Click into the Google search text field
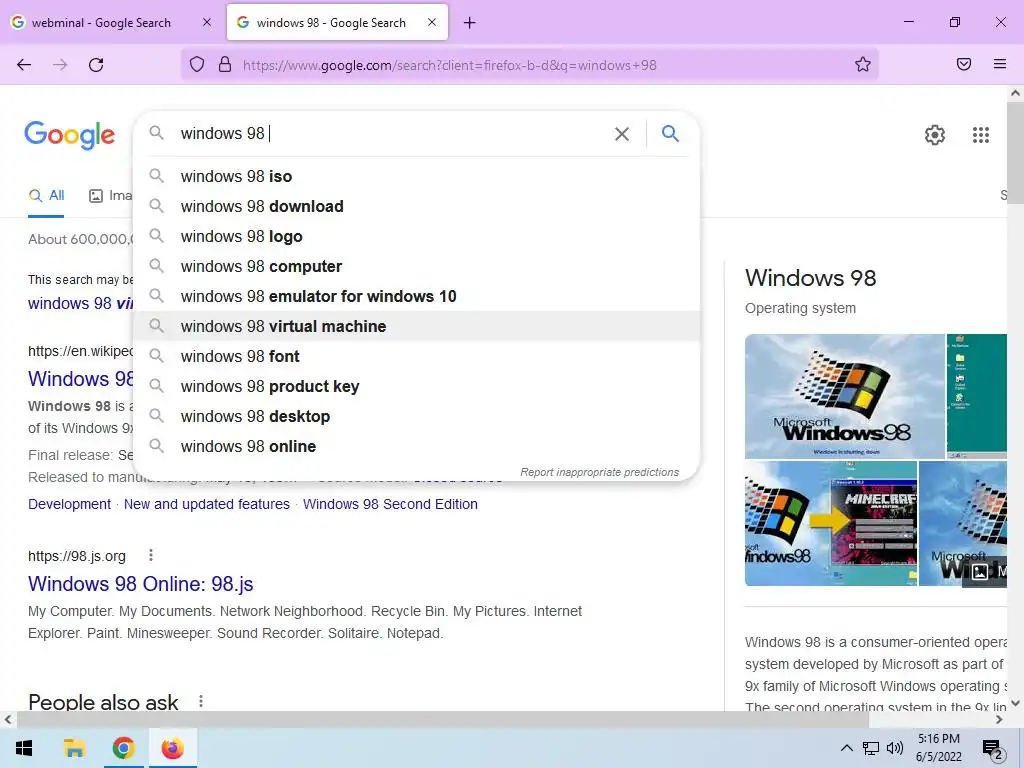The width and height of the screenshot is (1024, 768). pos(392,133)
